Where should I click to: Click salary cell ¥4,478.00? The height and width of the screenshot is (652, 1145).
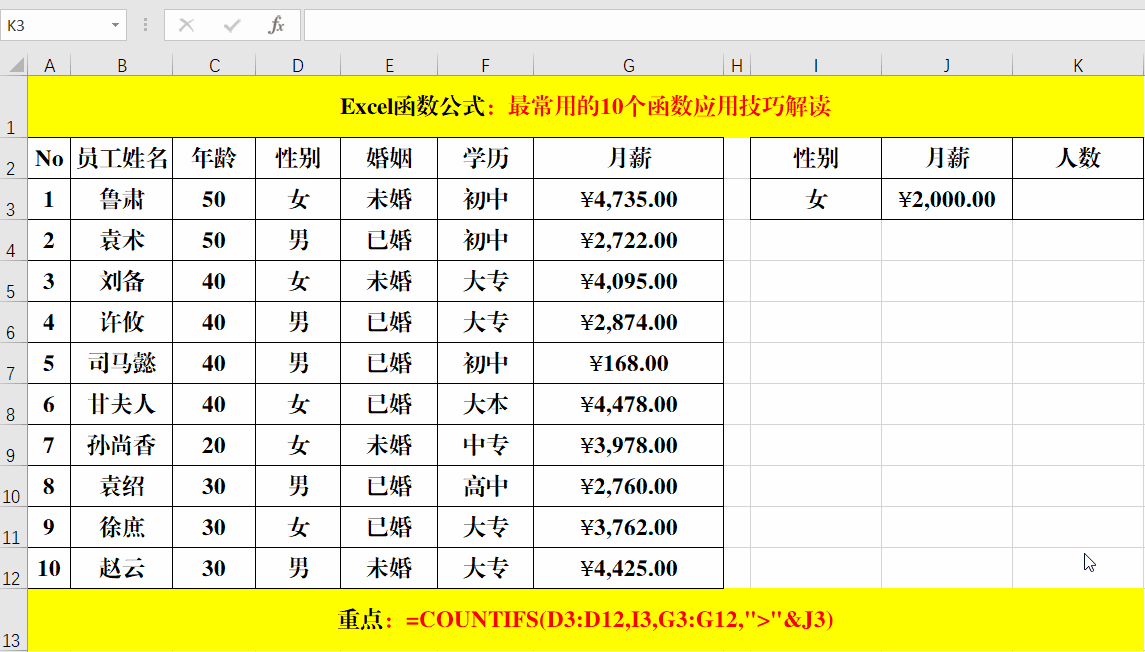pos(629,404)
